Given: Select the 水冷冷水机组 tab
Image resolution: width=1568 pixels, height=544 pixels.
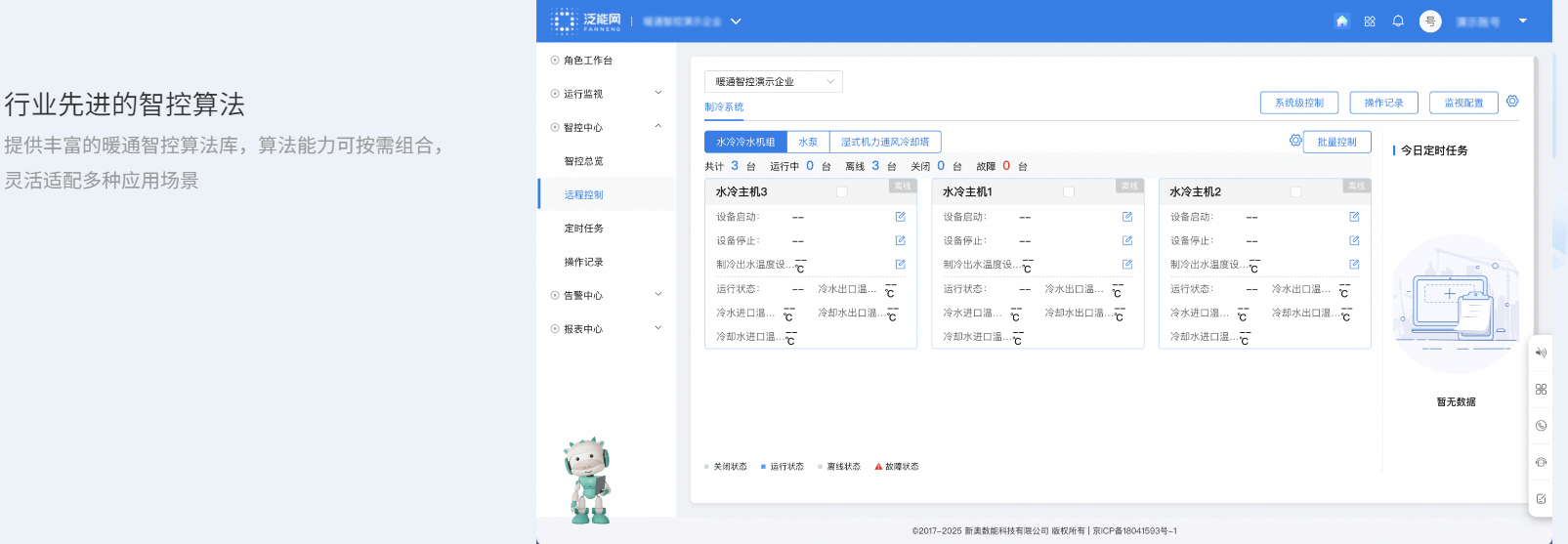Looking at the screenshot, I should tap(745, 142).
